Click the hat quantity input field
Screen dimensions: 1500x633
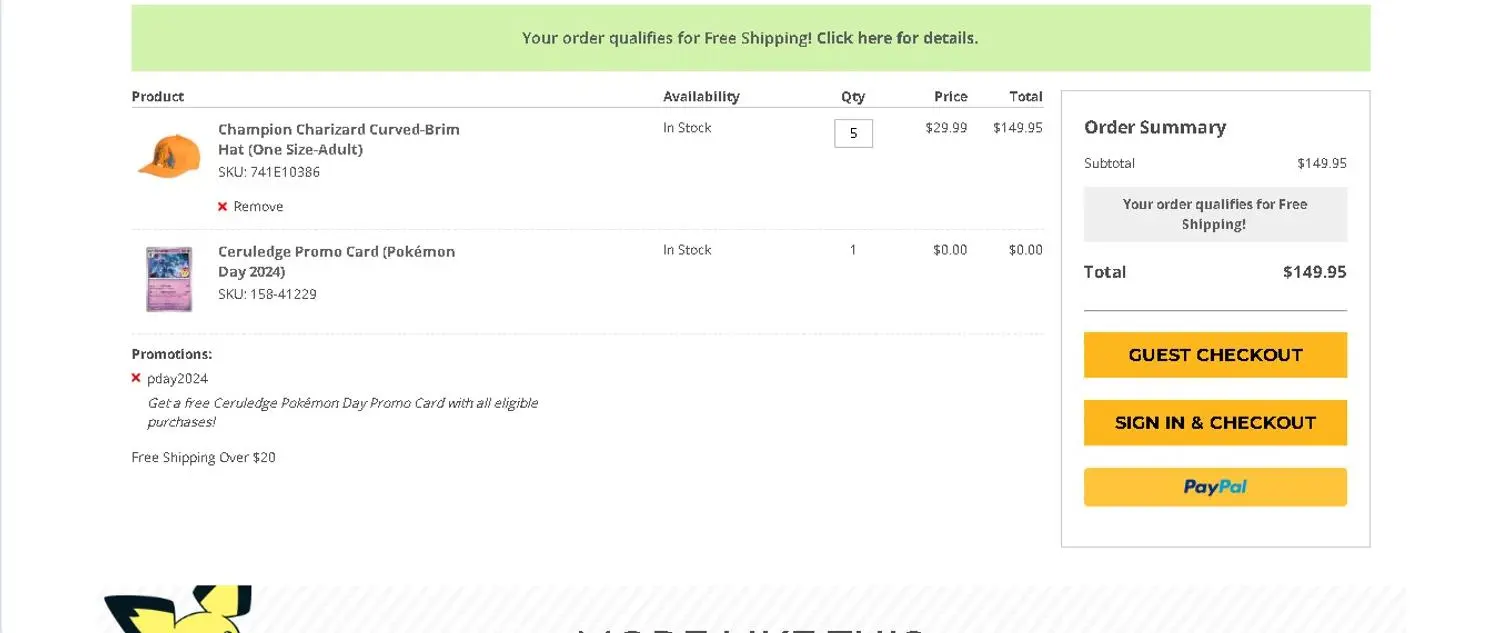853,133
